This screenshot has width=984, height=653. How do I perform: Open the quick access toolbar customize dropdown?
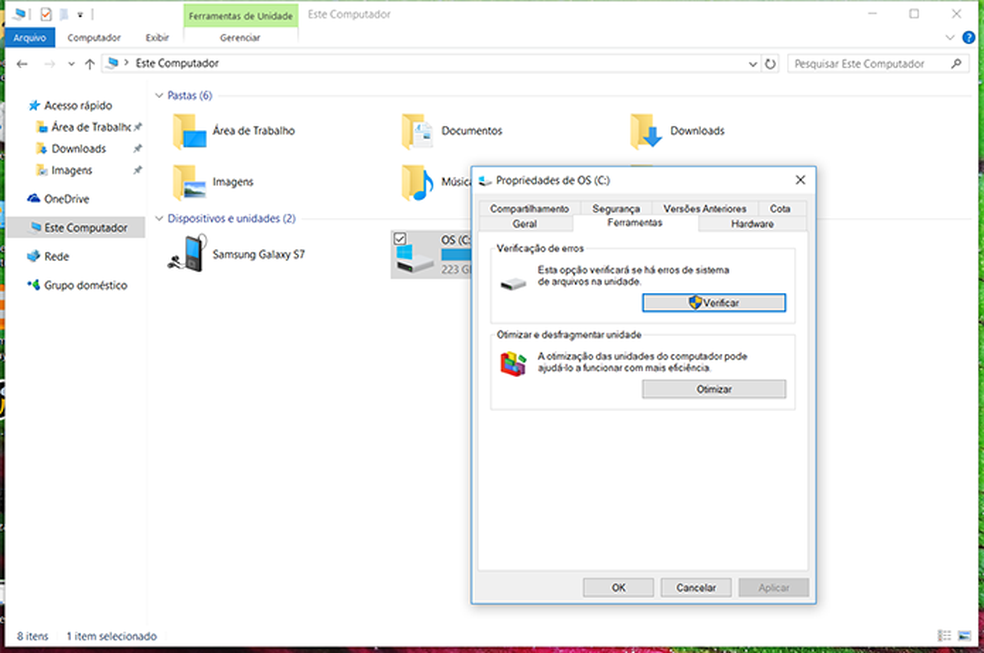click(x=80, y=14)
